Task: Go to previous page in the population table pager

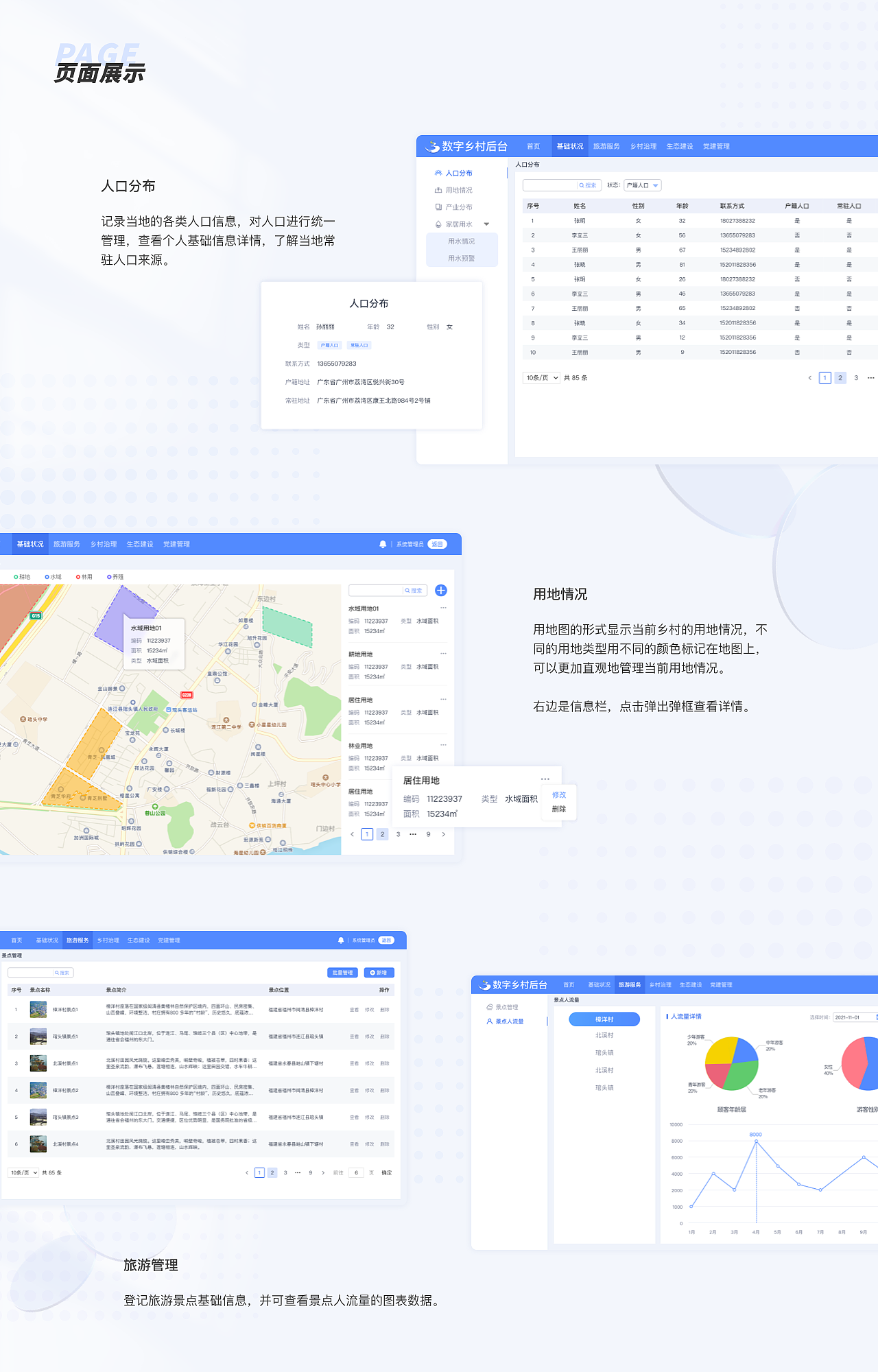Action: [x=810, y=378]
